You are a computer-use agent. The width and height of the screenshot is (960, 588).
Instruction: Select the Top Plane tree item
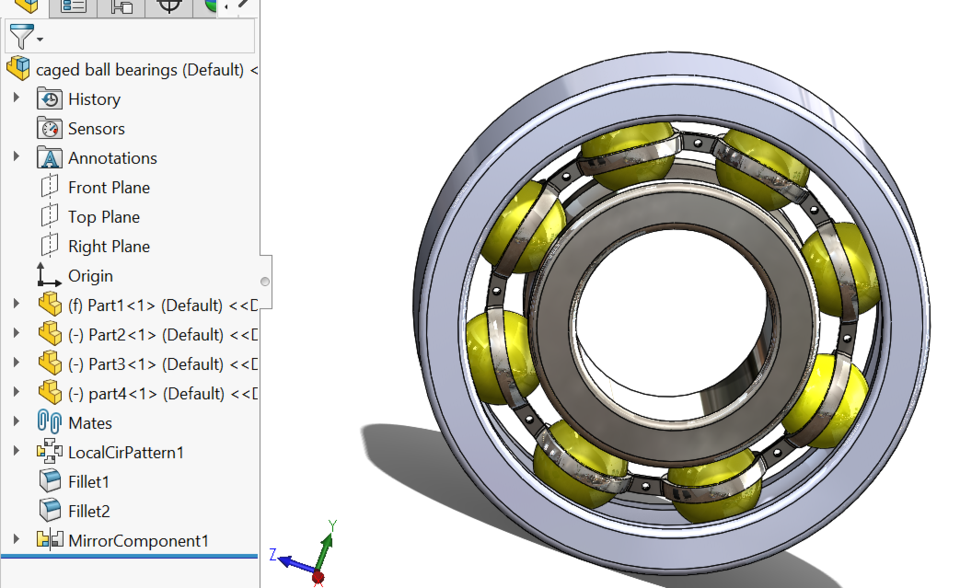(104, 216)
